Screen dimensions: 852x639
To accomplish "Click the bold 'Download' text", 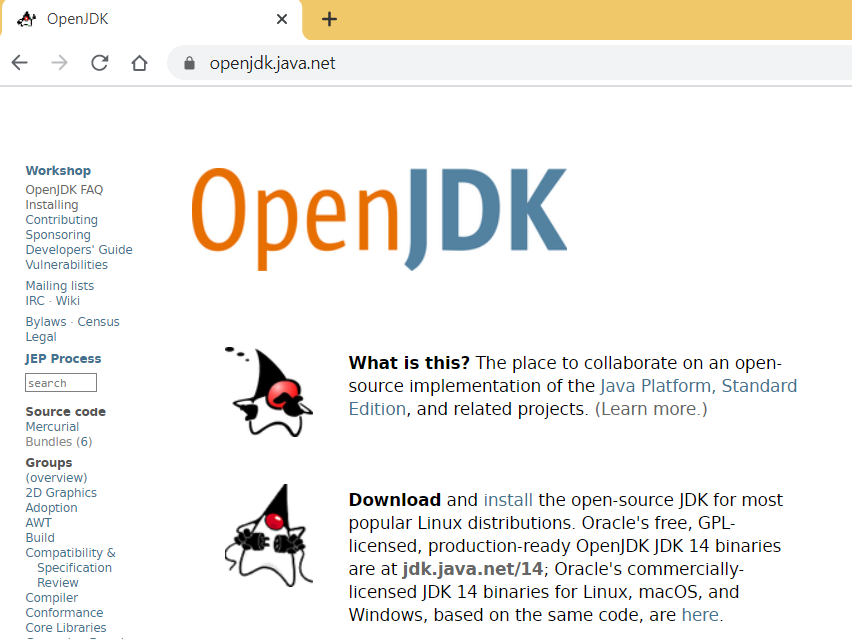I will pos(394,499).
